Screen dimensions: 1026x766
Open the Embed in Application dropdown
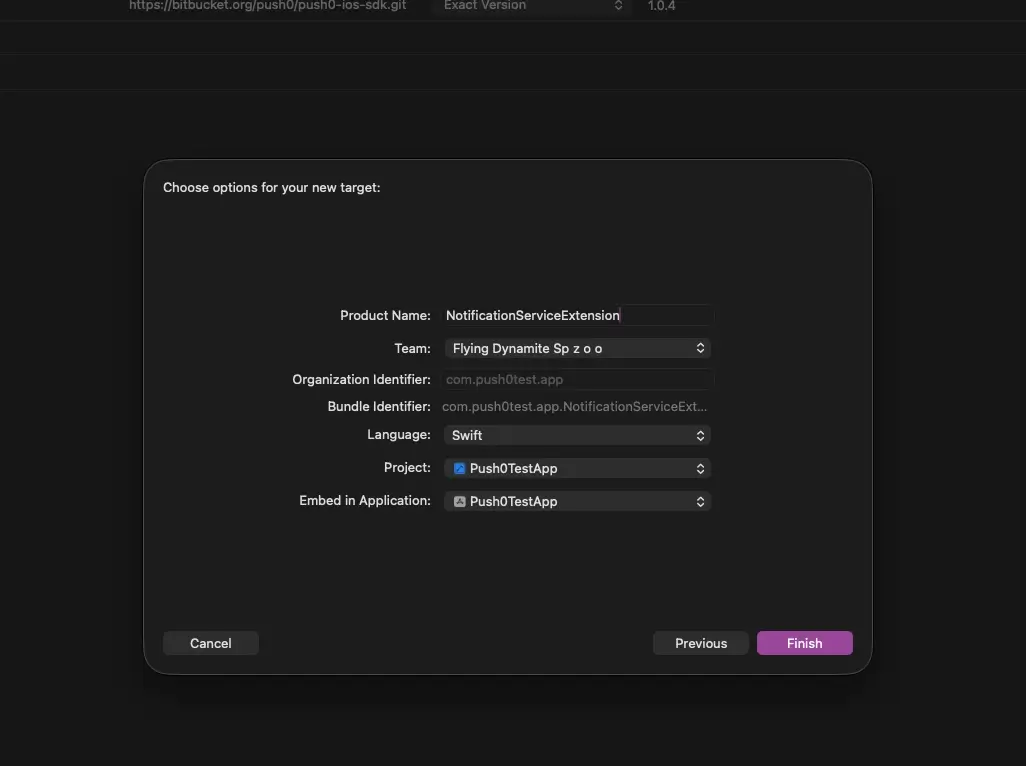577,501
